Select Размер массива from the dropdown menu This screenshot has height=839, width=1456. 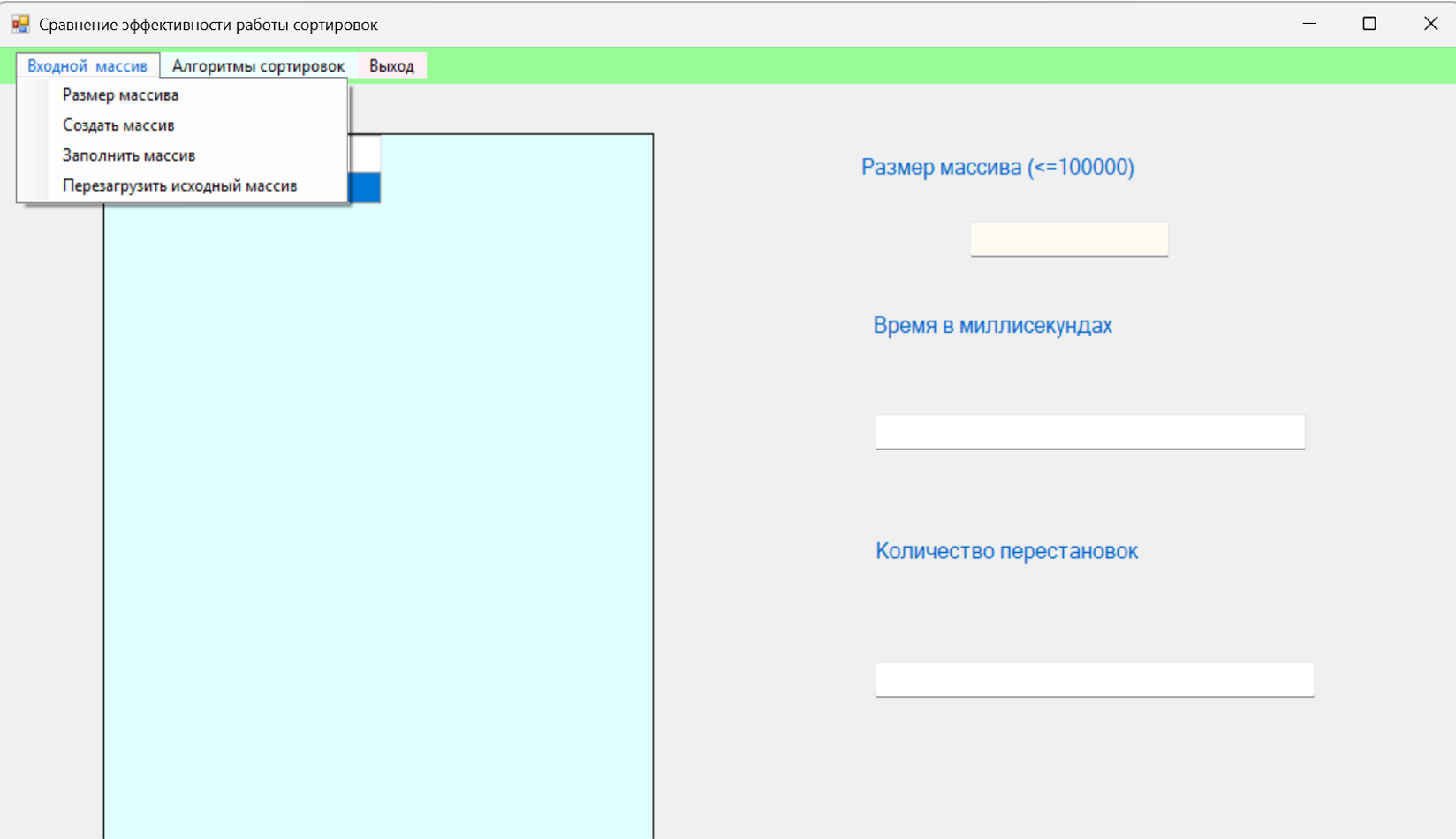pos(120,95)
